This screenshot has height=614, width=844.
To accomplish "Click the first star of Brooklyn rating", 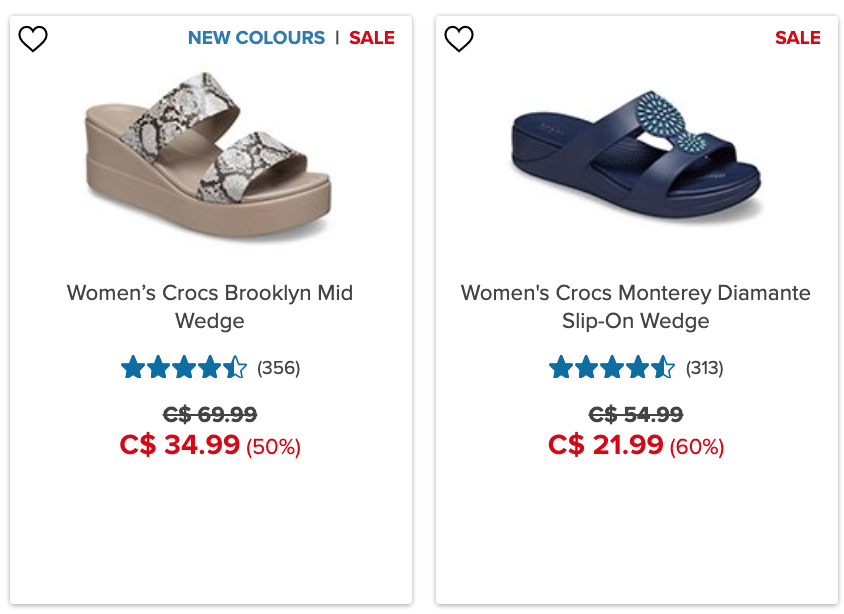I will 132,368.
